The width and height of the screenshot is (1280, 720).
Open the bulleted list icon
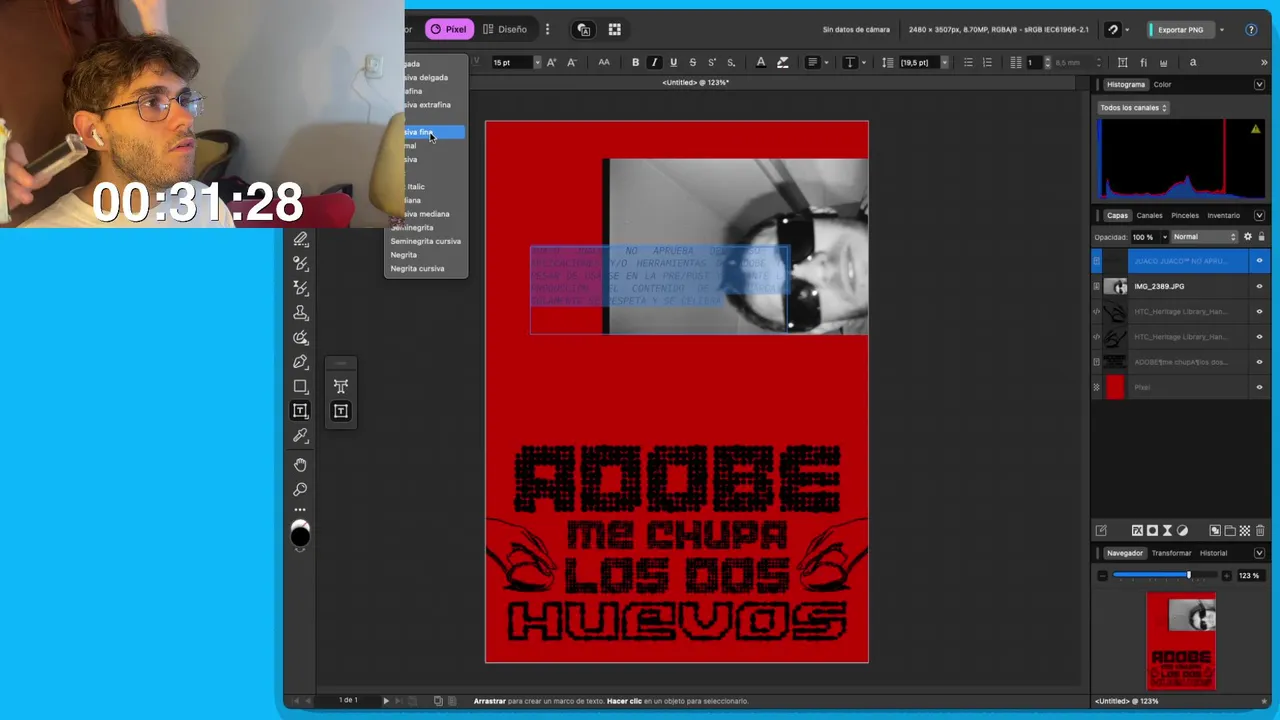point(968,62)
